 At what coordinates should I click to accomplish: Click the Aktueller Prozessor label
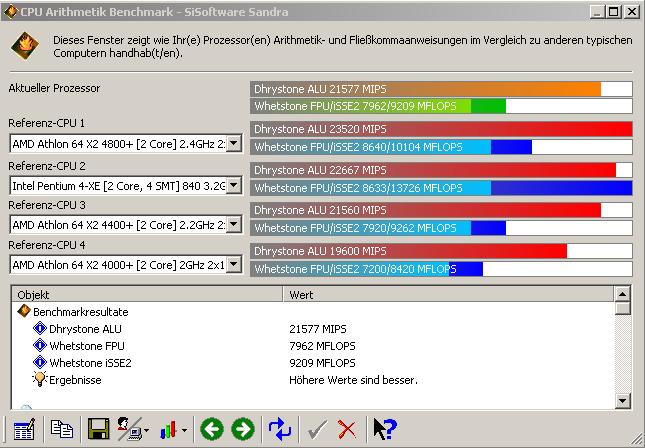pyautogui.click(x=54, y=88)
